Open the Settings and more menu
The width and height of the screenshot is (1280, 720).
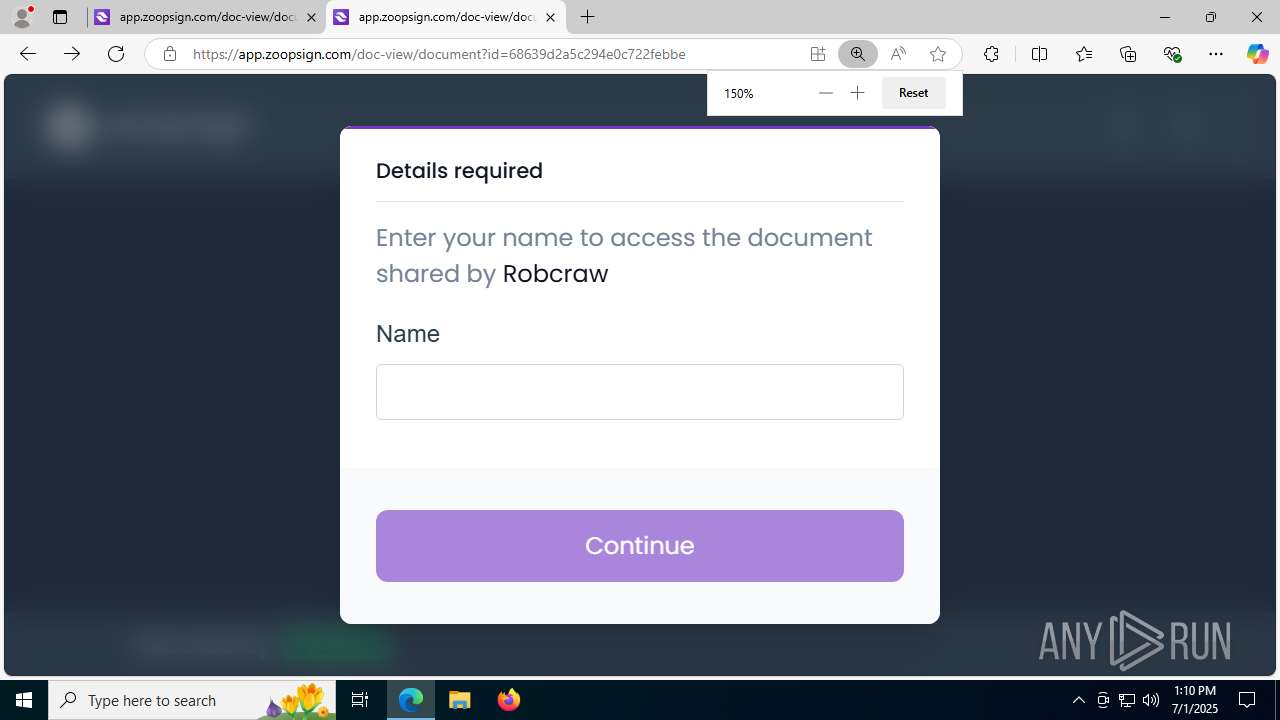point(1216,54)
